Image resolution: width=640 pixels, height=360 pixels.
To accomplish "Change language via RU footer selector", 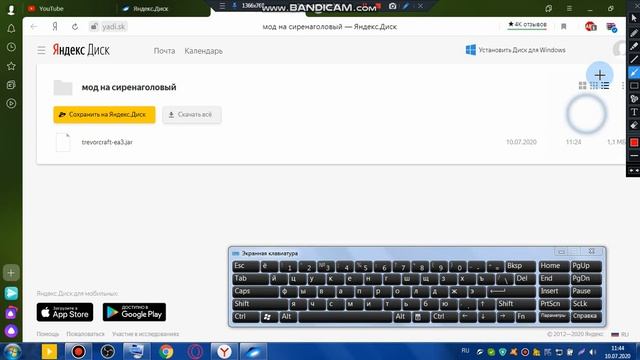I will (x=620, y=334).
